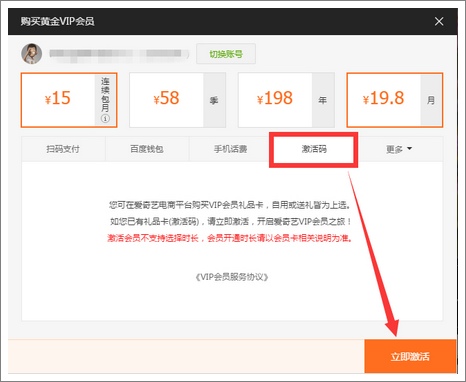
Task: Select the ¥58 季 plan
Action: (x=178, y=100)
